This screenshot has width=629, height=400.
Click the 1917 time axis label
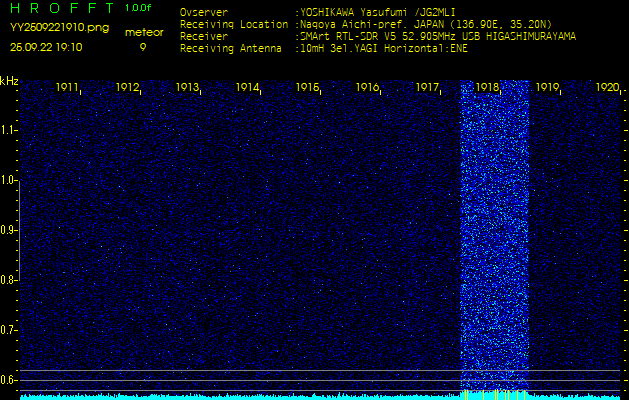[427, 87]
